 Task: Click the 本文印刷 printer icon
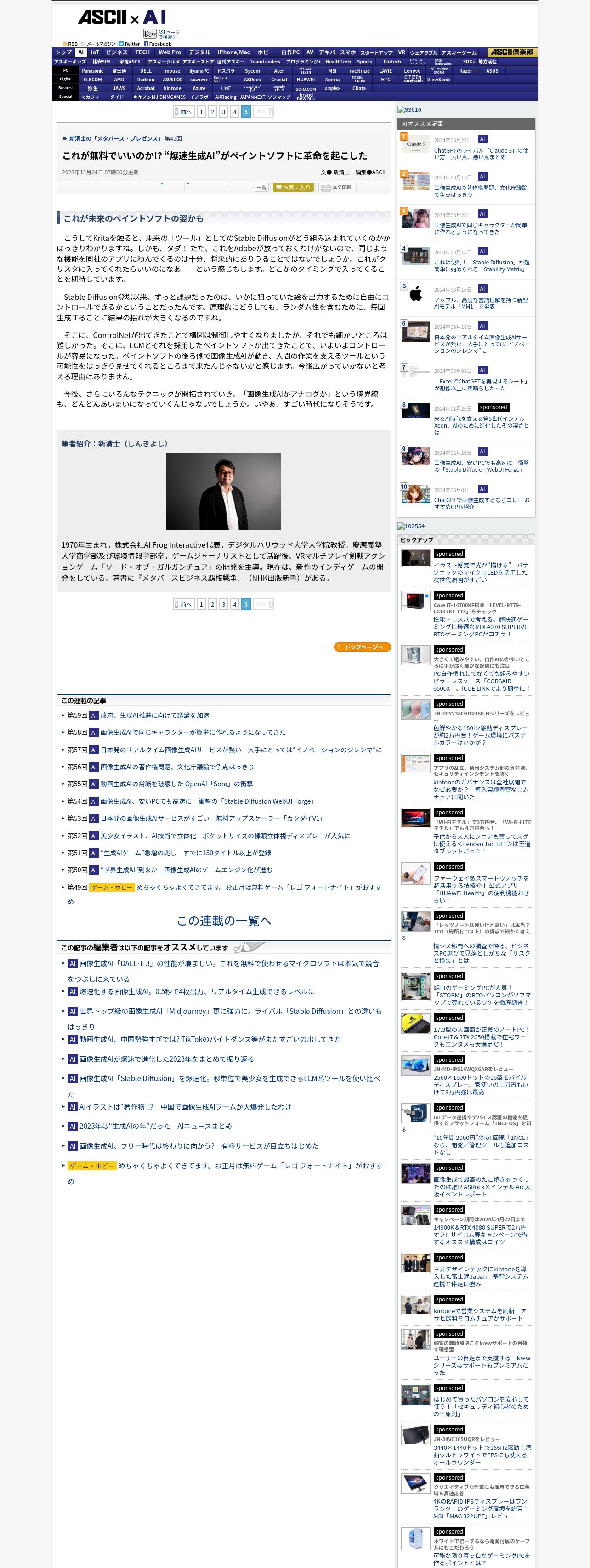pyautogui.click(x=336, y=187)
